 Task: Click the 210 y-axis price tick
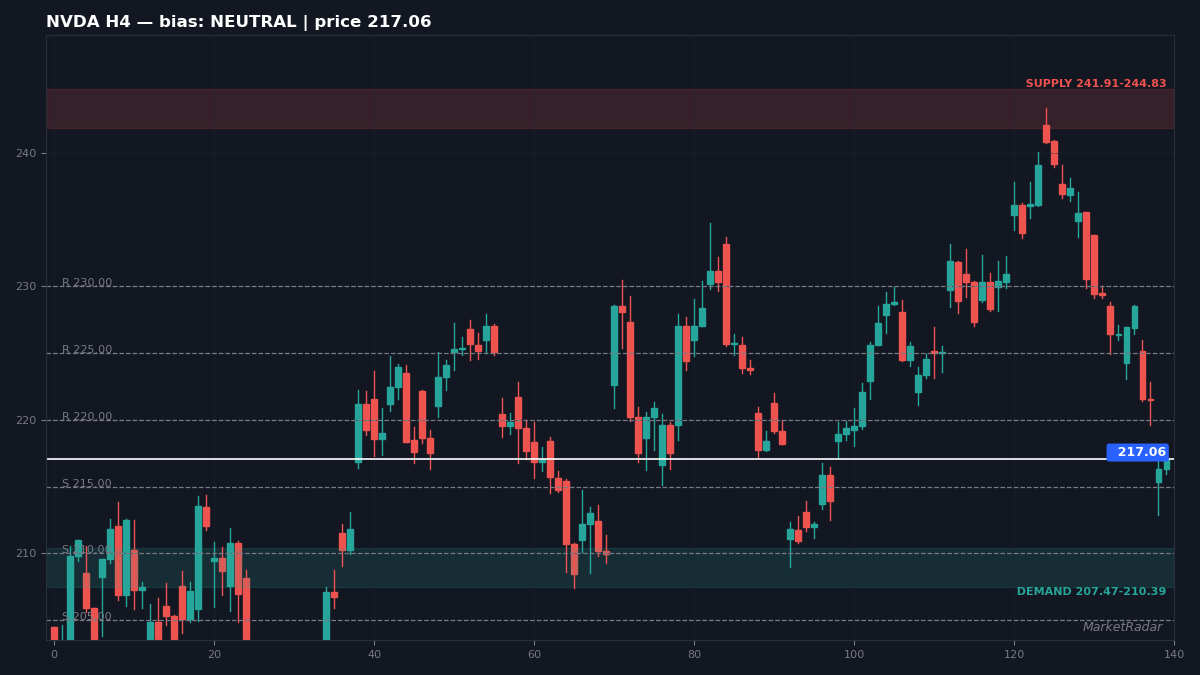pyautogui.click(x=25, y=553)
